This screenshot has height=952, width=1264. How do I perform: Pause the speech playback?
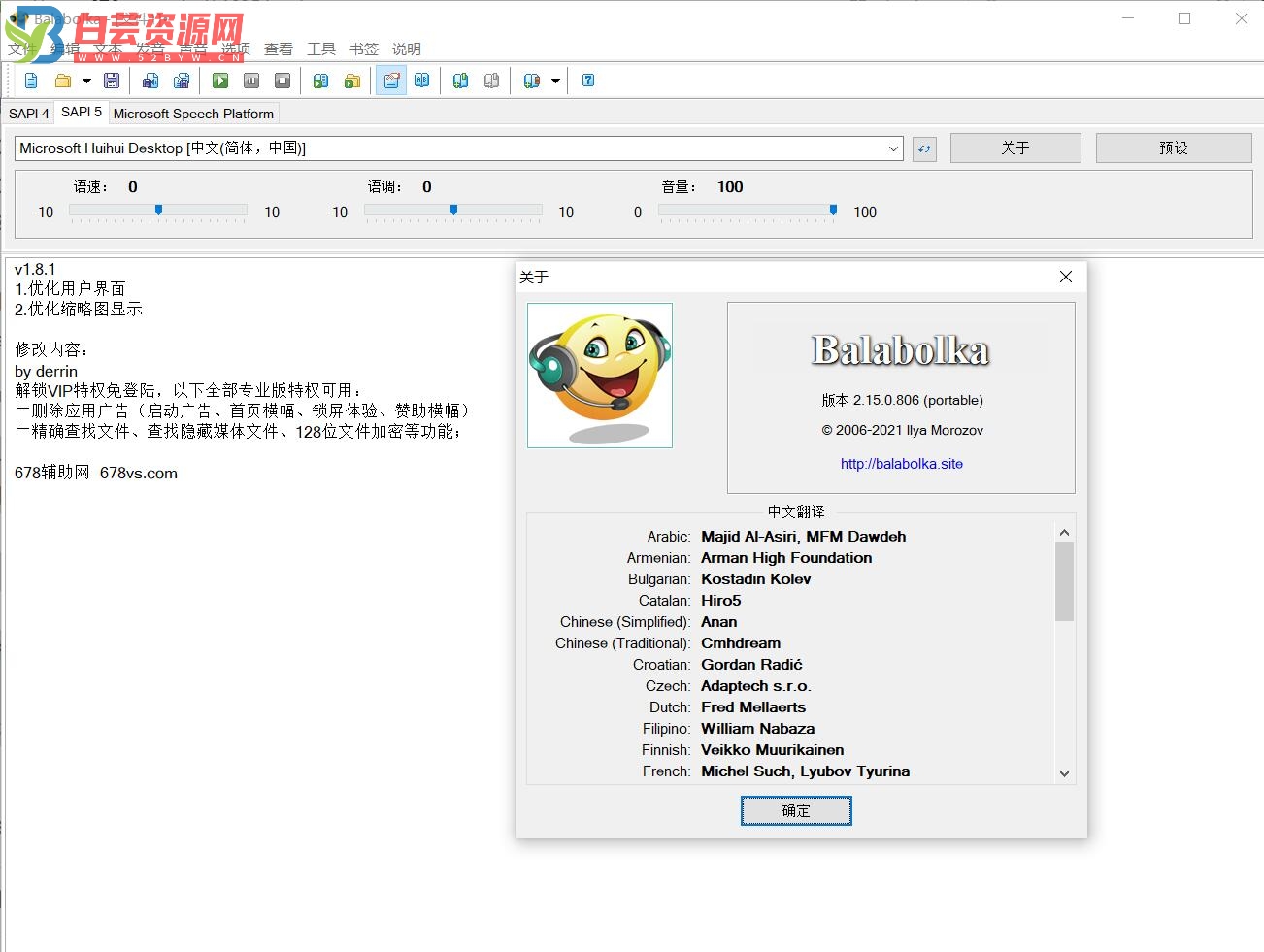point(251,81)
